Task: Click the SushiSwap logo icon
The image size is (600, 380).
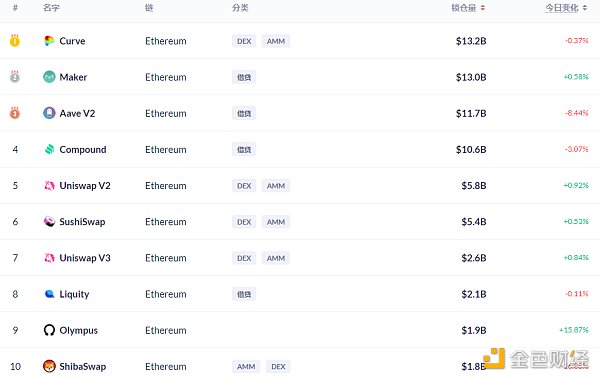Action: coord(49,221)
